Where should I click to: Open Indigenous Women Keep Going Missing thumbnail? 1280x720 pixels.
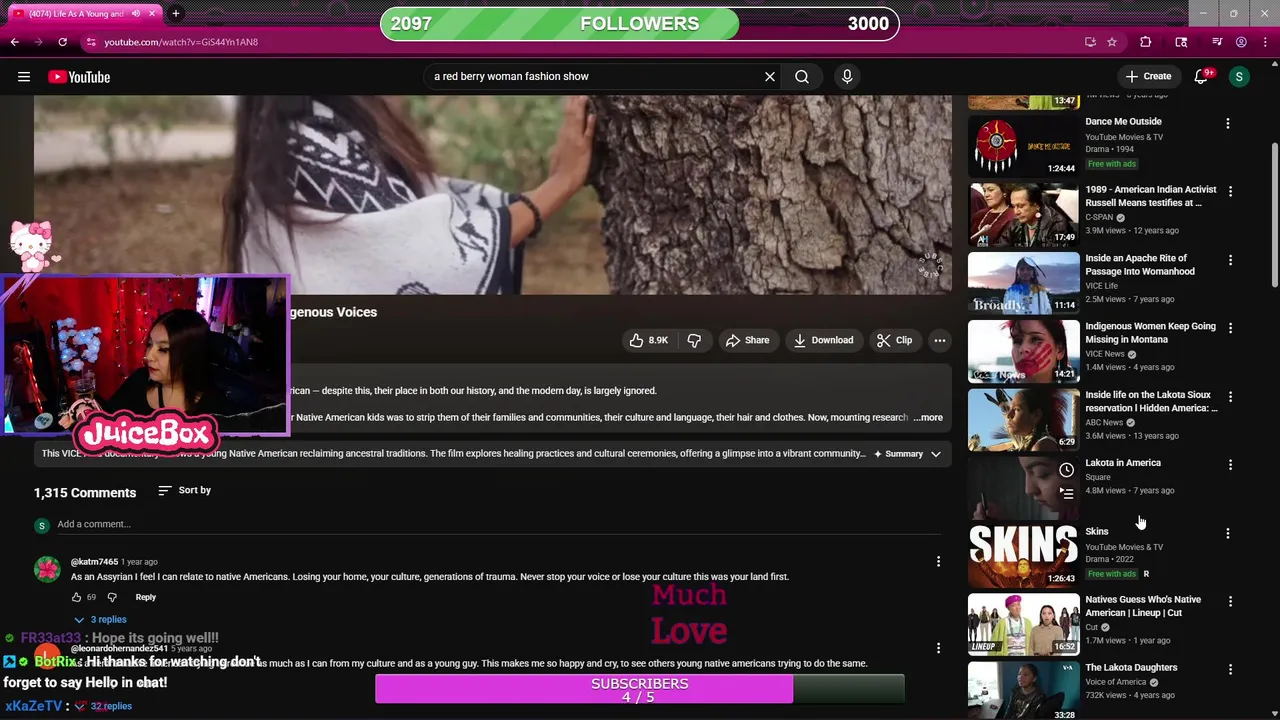(1023, 351)
